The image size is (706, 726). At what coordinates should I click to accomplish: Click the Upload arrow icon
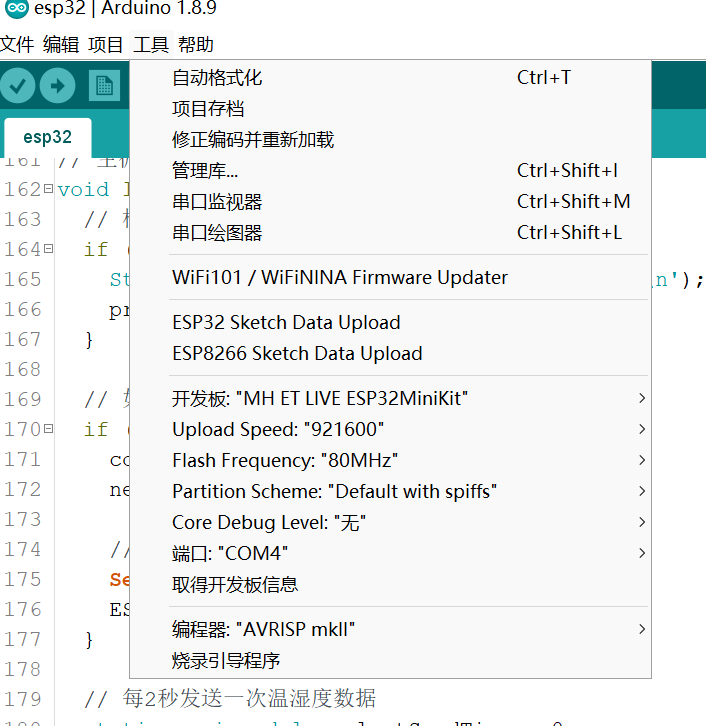click(x=57, y=85)
